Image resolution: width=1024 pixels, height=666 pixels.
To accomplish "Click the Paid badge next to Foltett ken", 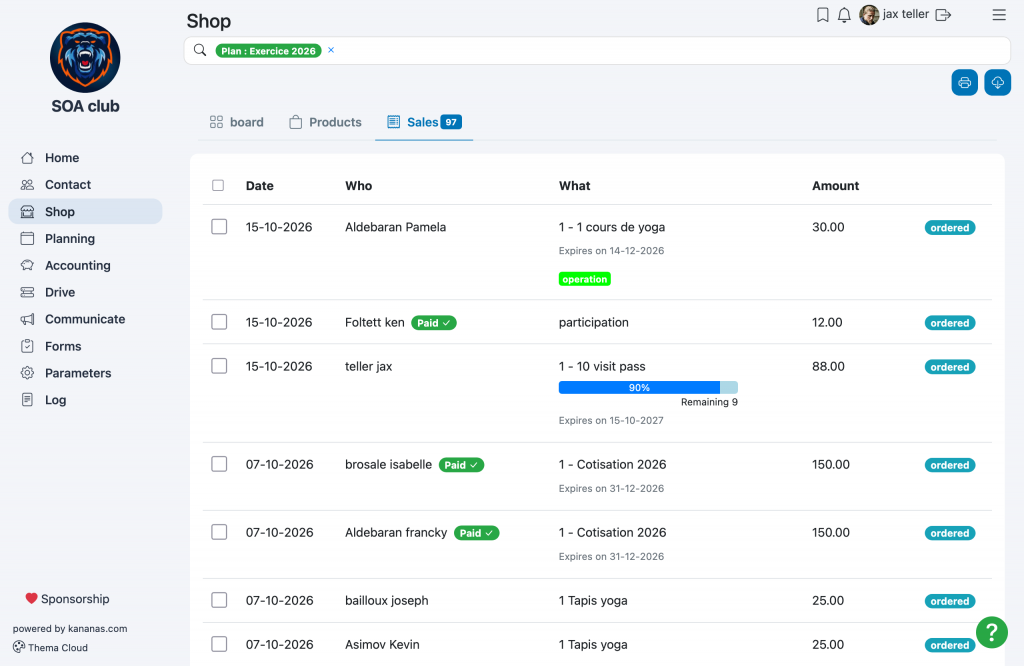I will point(434,323).
